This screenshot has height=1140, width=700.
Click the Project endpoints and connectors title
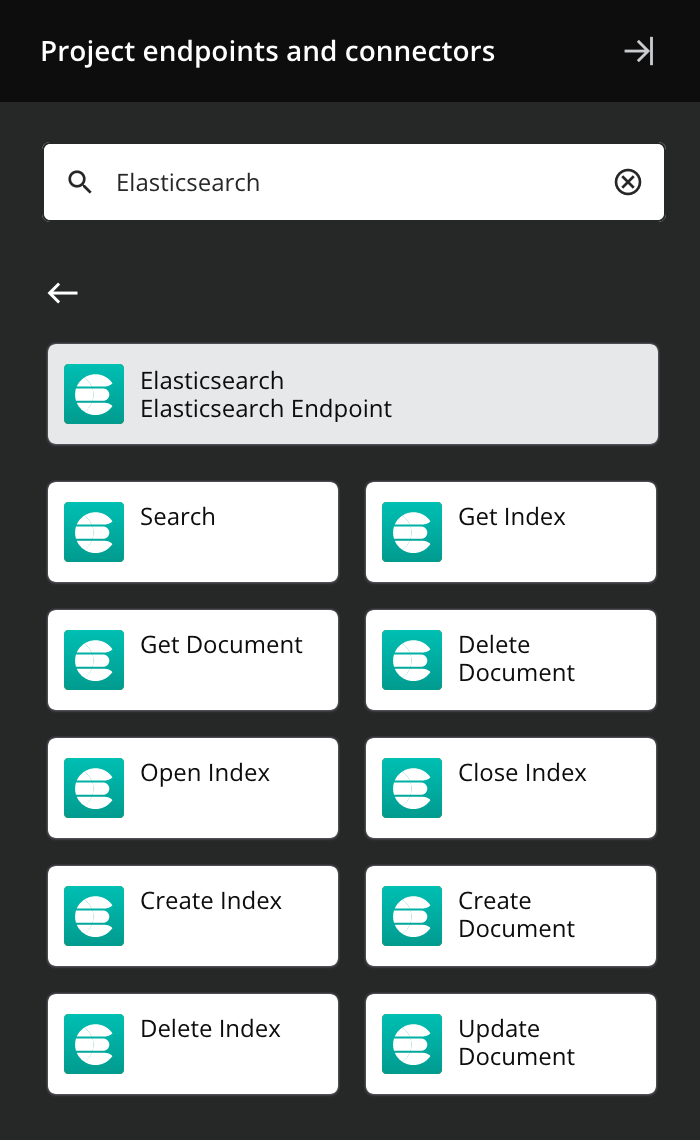point(267,52)
